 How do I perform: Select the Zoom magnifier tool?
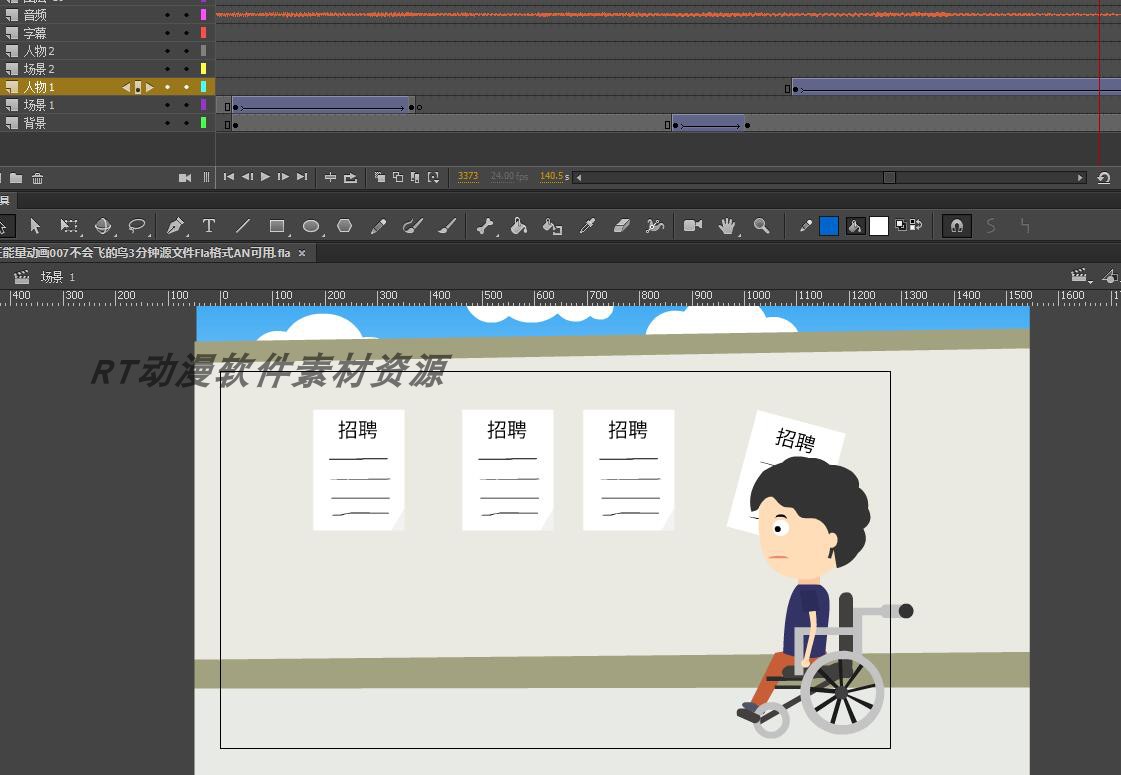[x=761, y=226]
